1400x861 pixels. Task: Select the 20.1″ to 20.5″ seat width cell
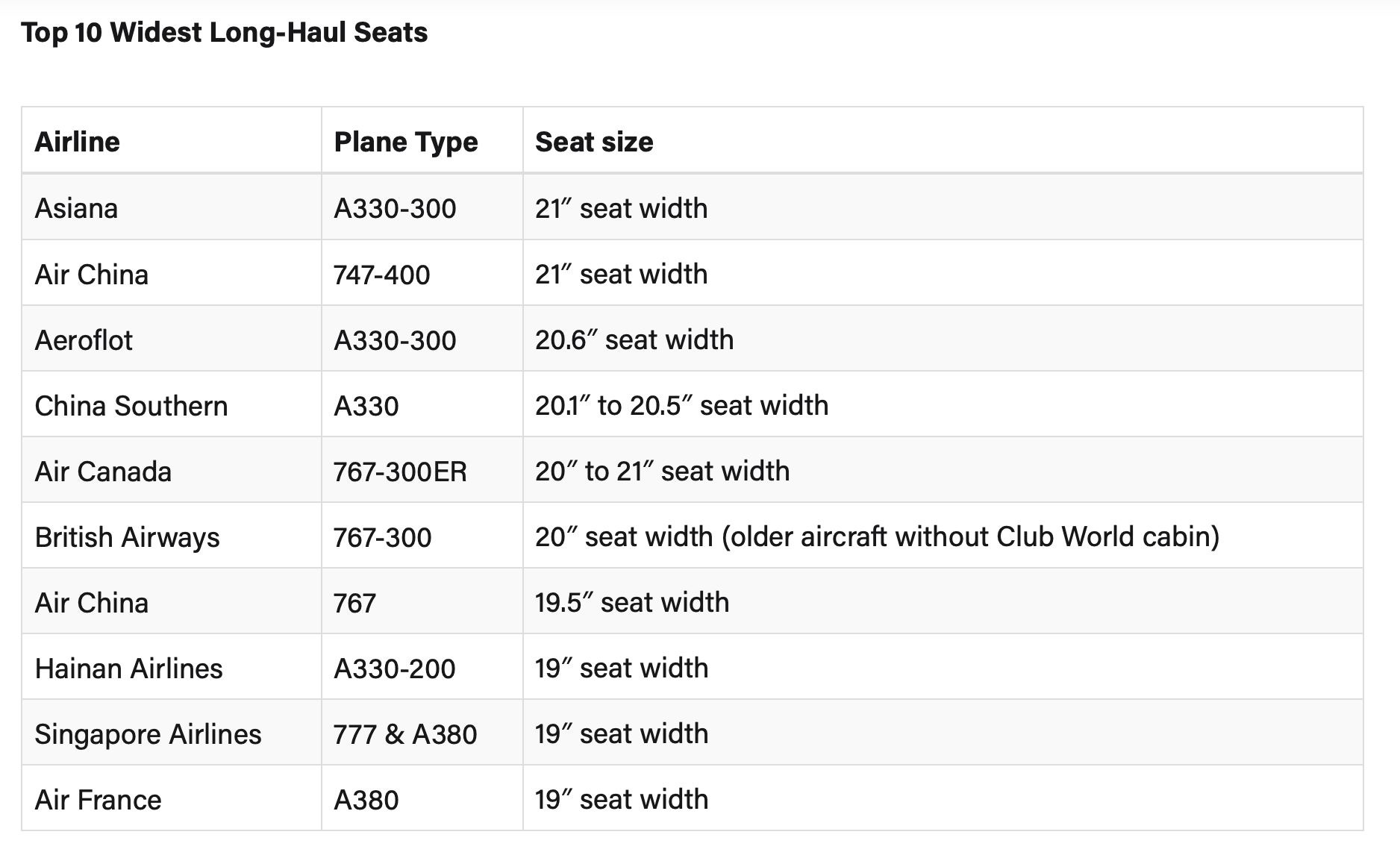(943, 404)
